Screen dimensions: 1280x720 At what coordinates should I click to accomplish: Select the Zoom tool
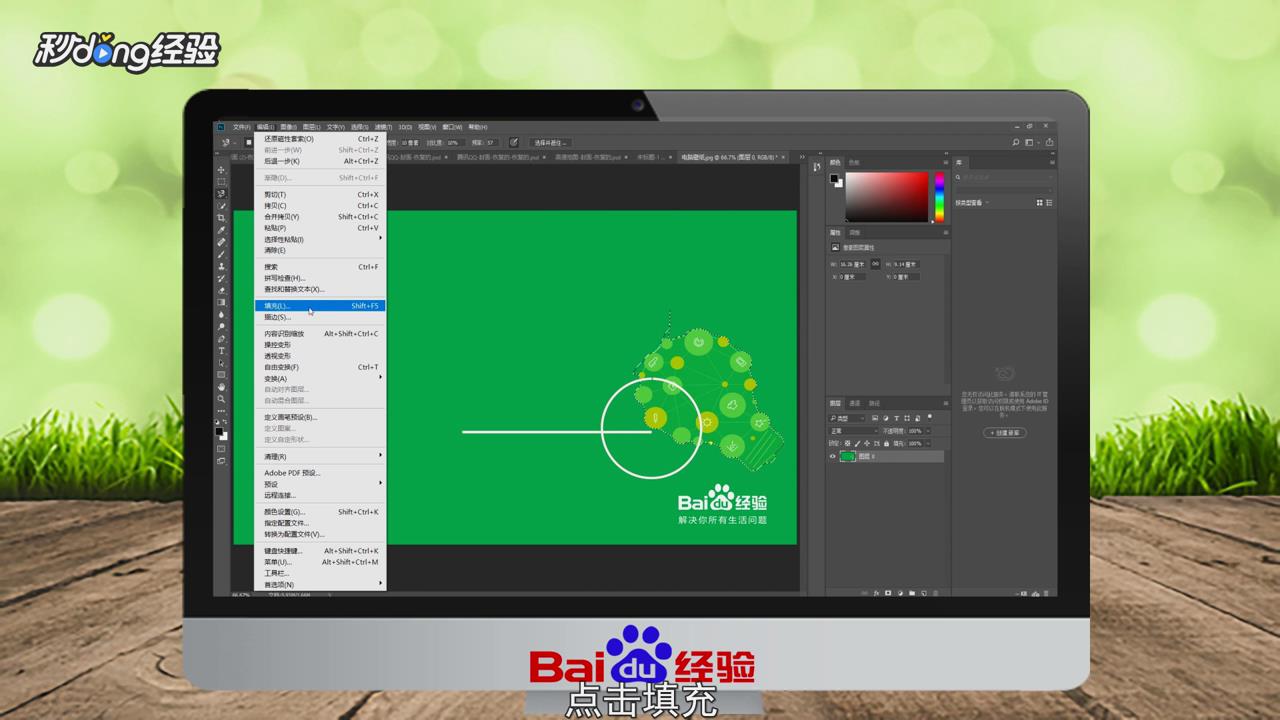[x=222, y=399]
